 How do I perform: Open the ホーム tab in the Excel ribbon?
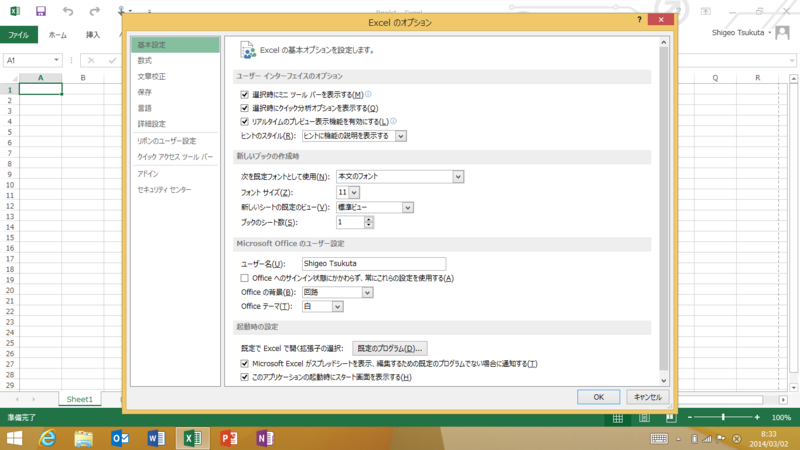tap(58, 35)
